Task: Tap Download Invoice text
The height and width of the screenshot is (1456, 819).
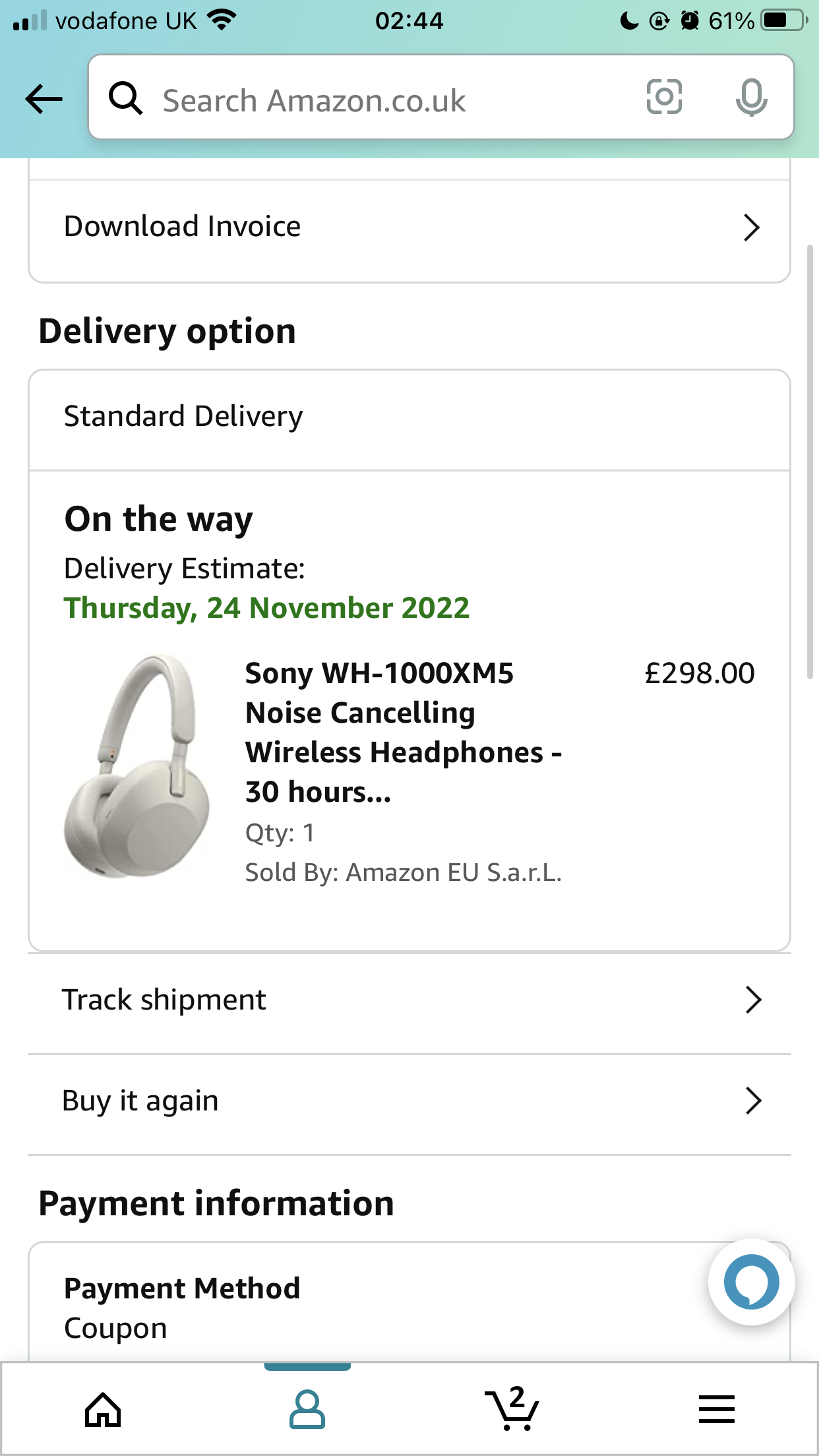Action: click(183, 226)
